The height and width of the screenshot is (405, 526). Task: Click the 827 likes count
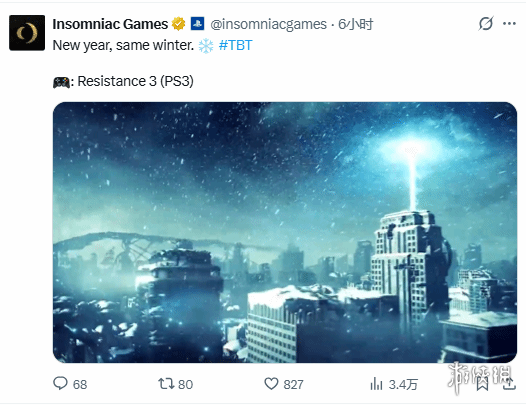pyautogui.click(x=294, y=385)
